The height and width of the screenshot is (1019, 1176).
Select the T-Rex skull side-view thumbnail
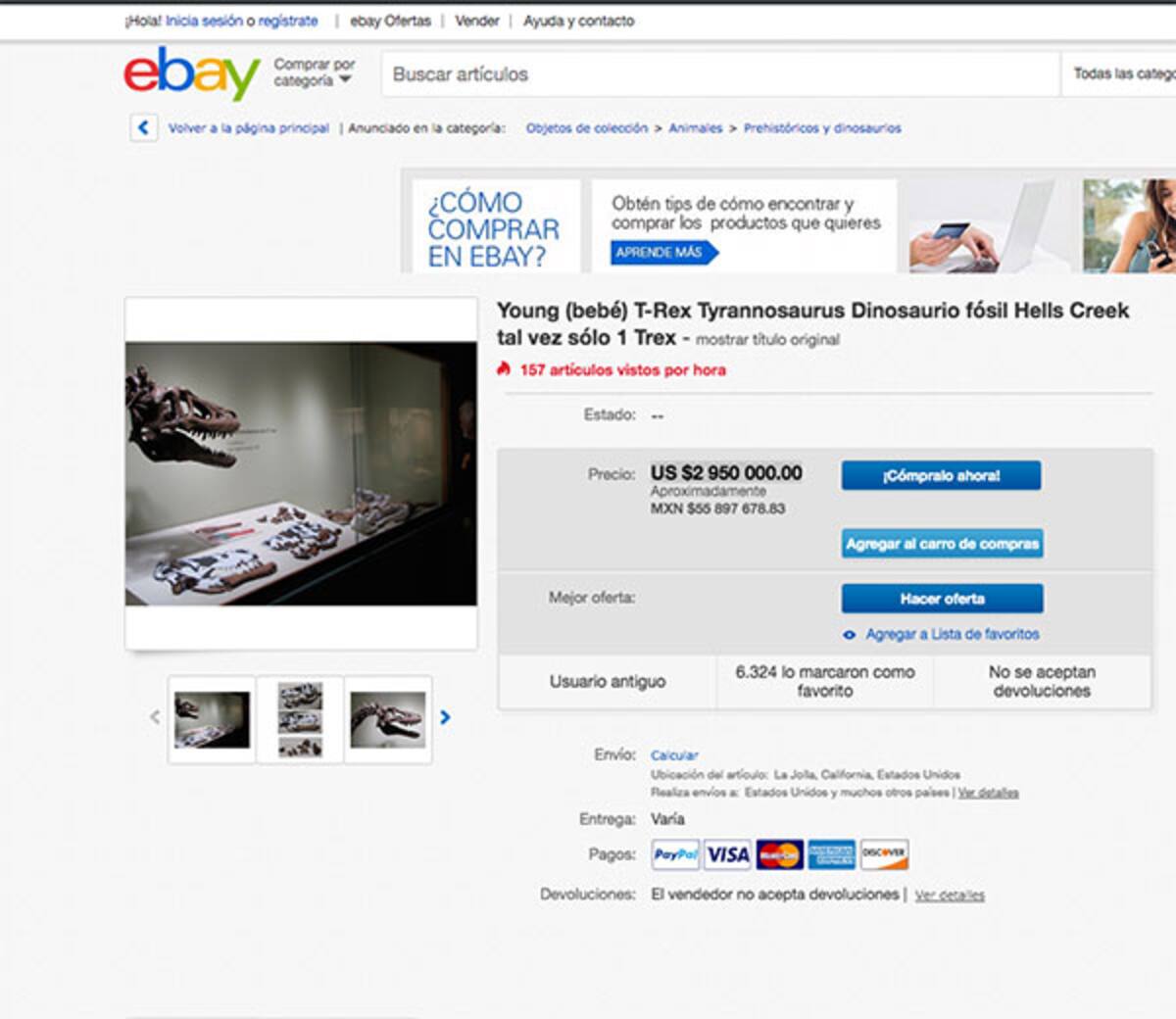click(x=388, y=719)
